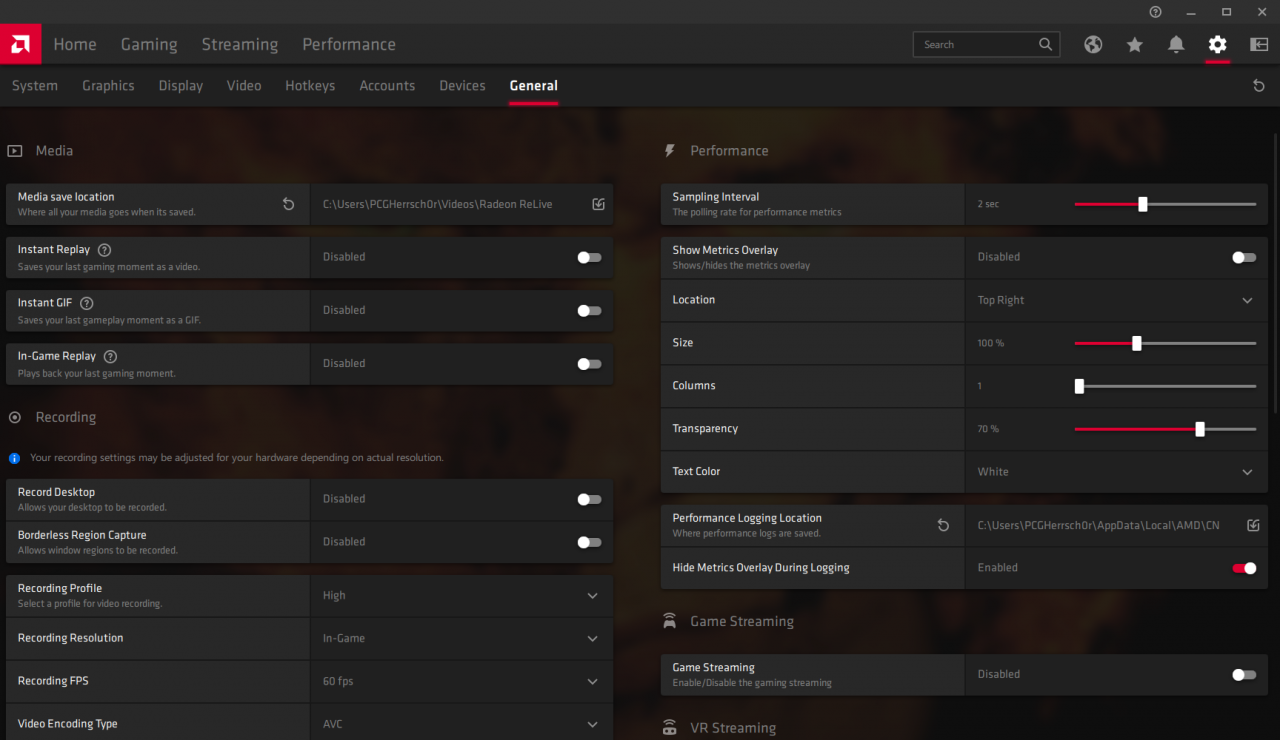Image resolution: width=1280 pixels, height=740 pixels.
Task: Enable Instant Replay toggle
Action: tap(590, 257)
